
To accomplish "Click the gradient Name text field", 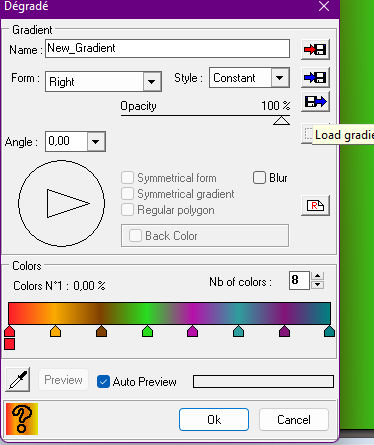I will click(167, 49).
